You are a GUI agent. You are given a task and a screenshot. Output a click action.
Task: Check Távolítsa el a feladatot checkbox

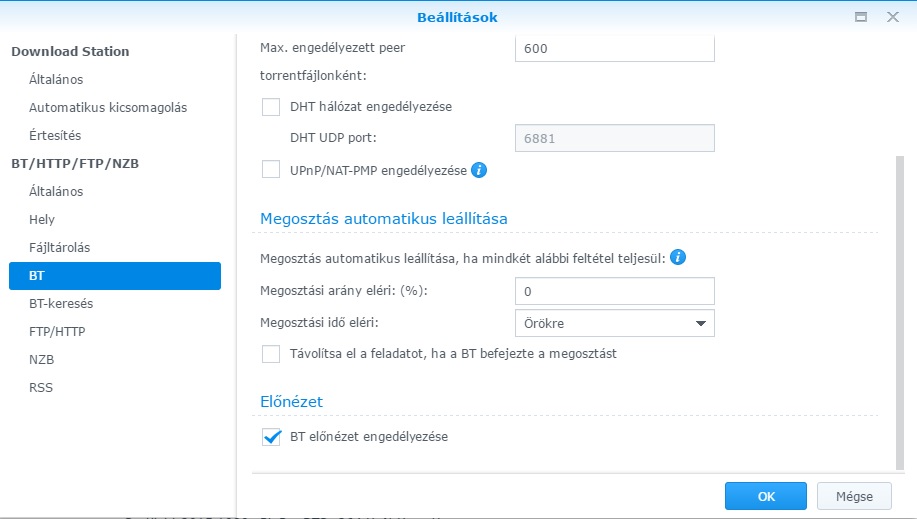tap(271, 354)
